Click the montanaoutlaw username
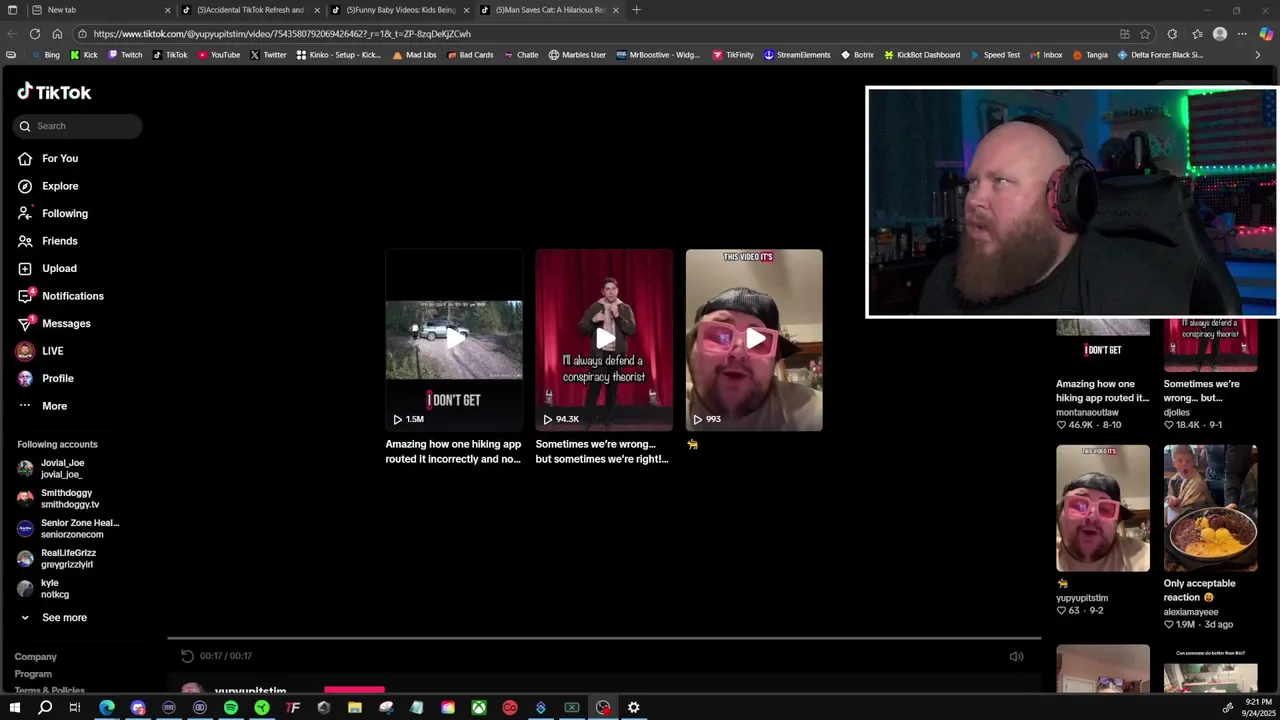This screenshot has height=720, width=1280. point(1087,412)
